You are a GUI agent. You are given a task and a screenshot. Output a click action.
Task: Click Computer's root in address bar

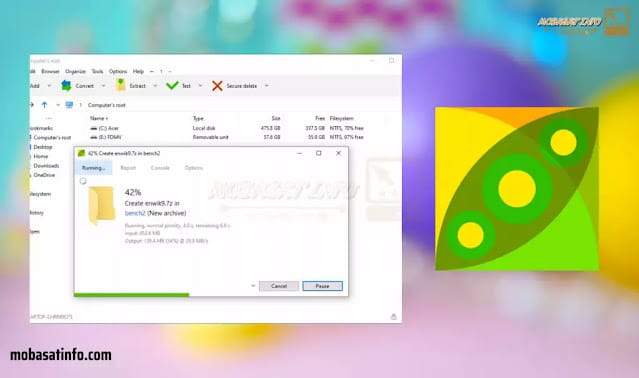coord(107,105)
